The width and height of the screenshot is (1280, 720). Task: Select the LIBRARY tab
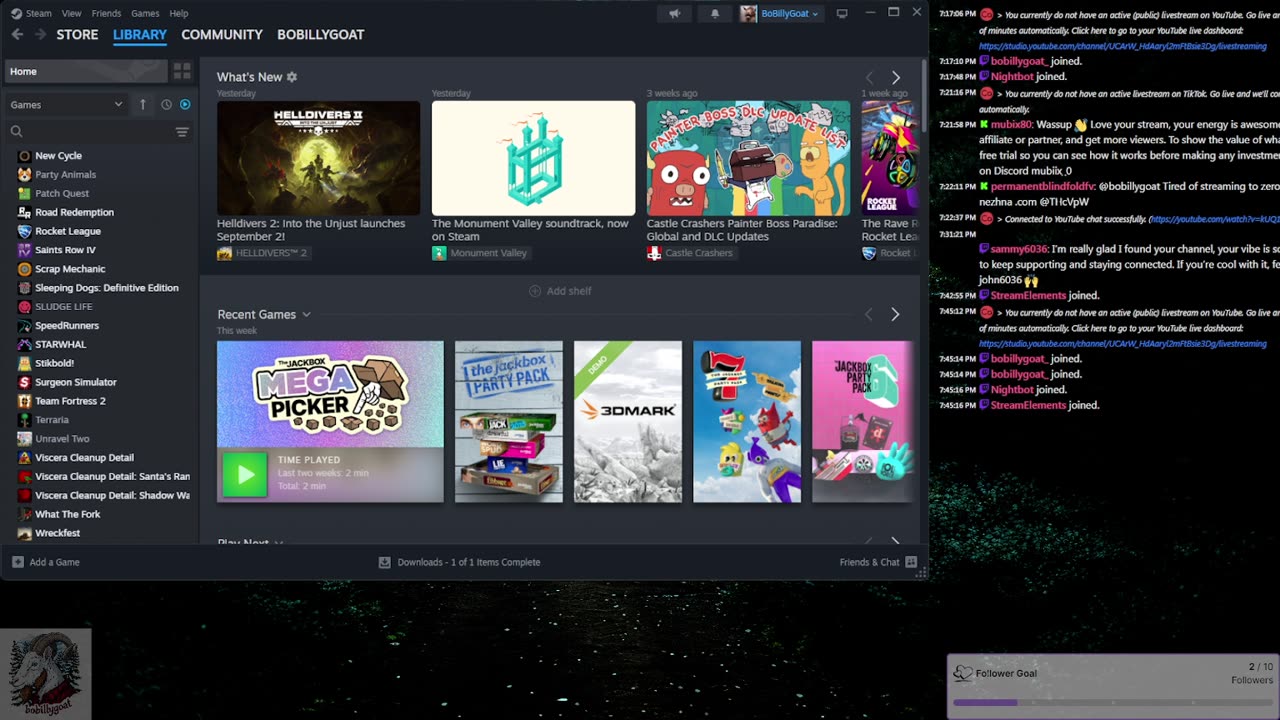(140, 34)
